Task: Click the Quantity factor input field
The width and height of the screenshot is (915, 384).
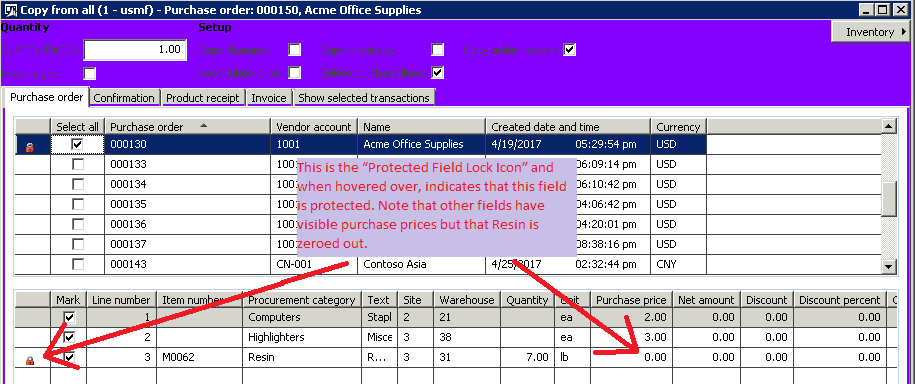Action: click(x=135, y=50)
